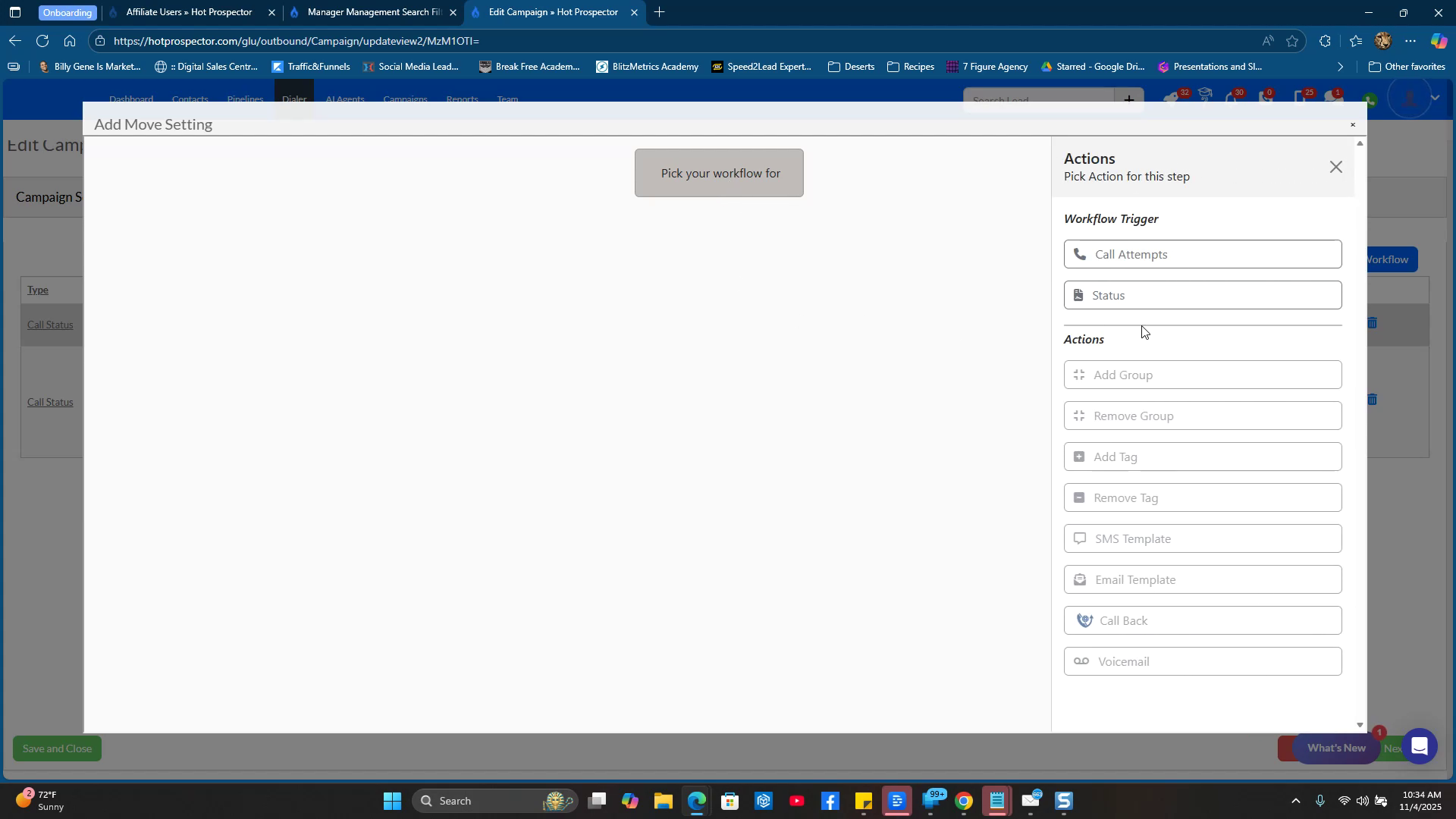Close the Actions side panel
Image resolution: width=1456 pixels, height=819 pixels.
point(1335,168)
